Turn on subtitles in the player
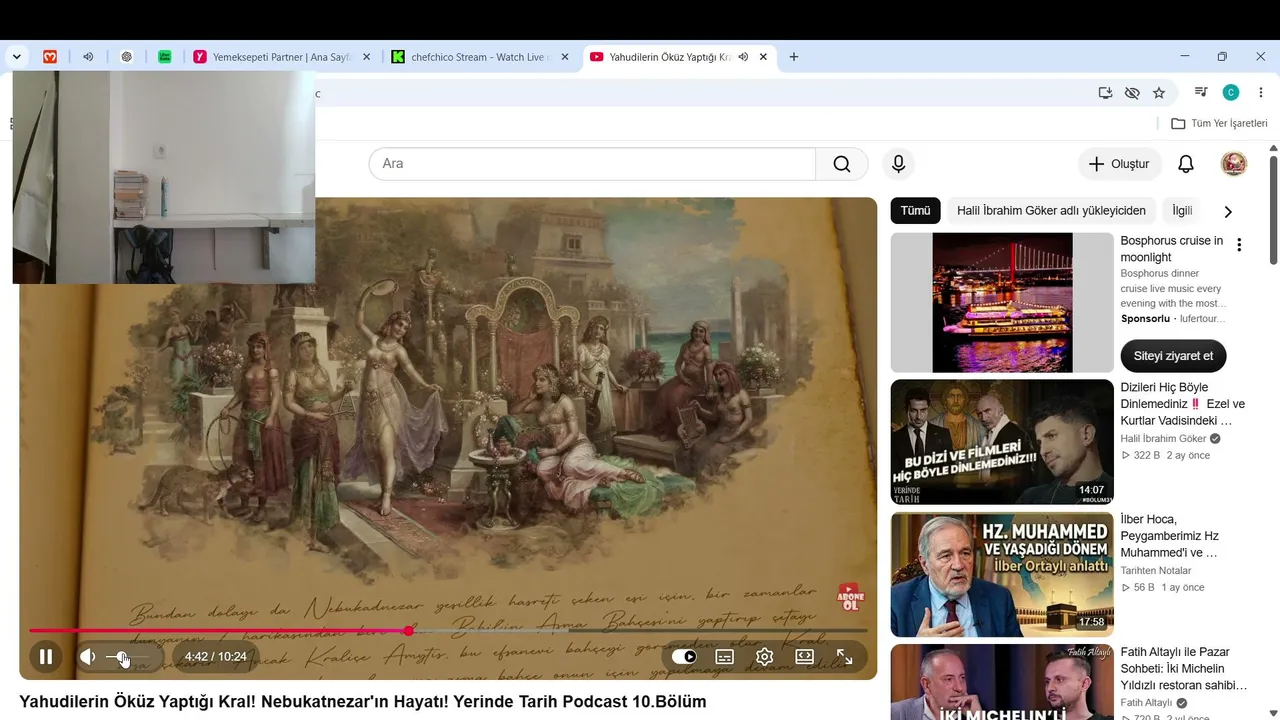The image size is (1280, 720). [725, 657]
